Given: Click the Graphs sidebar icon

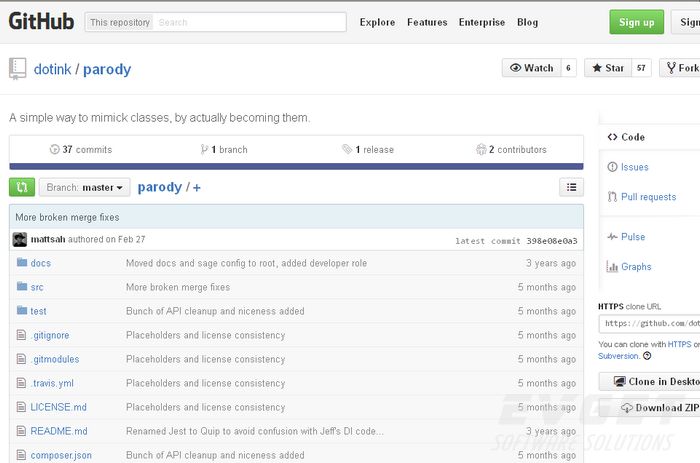Looking at the screenshot, I should [612, 267].
